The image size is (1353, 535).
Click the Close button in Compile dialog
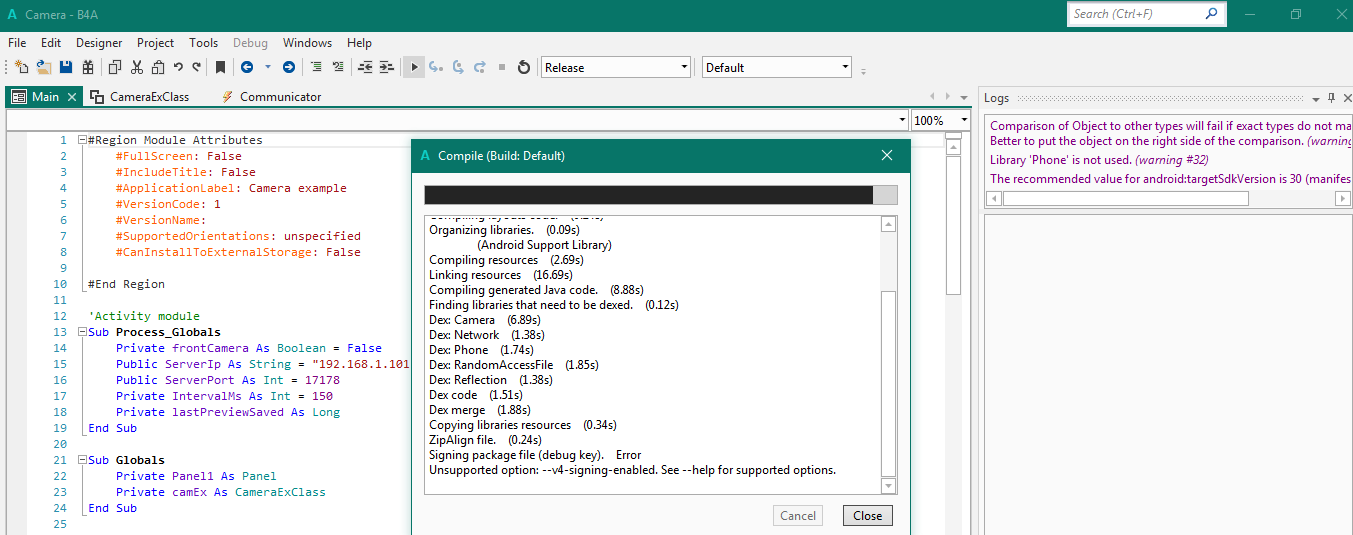point(867,516)
